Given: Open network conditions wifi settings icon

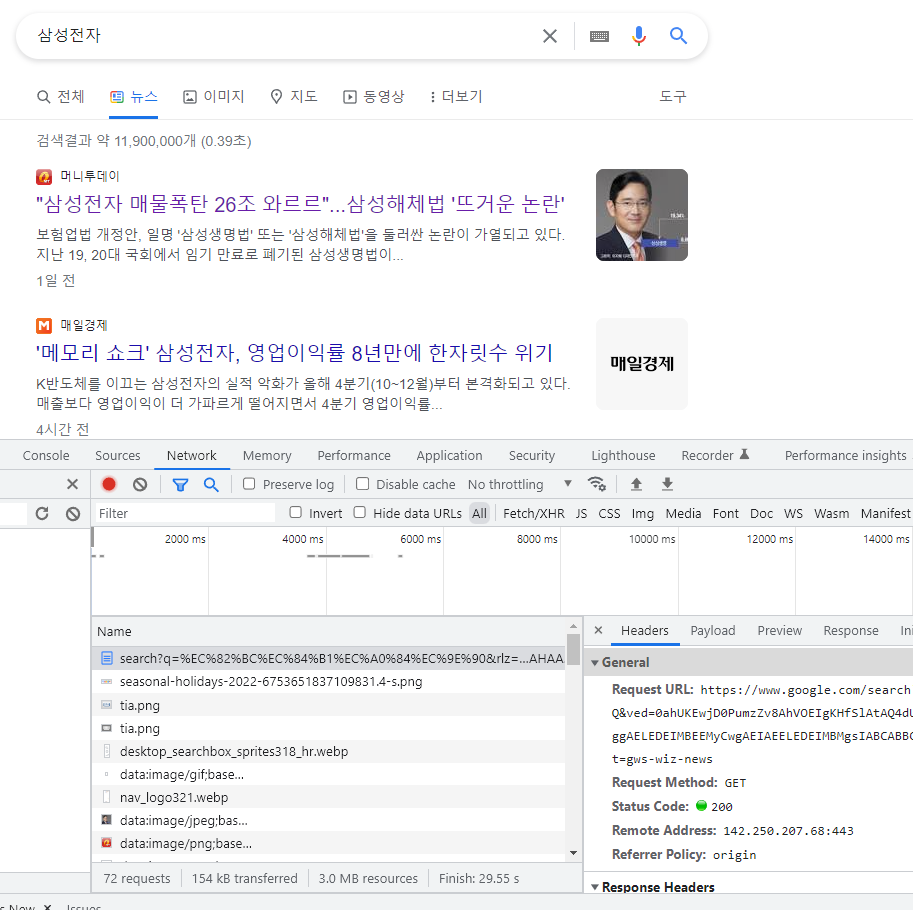Looking at the screenshot, I should (x=597, y=484).
